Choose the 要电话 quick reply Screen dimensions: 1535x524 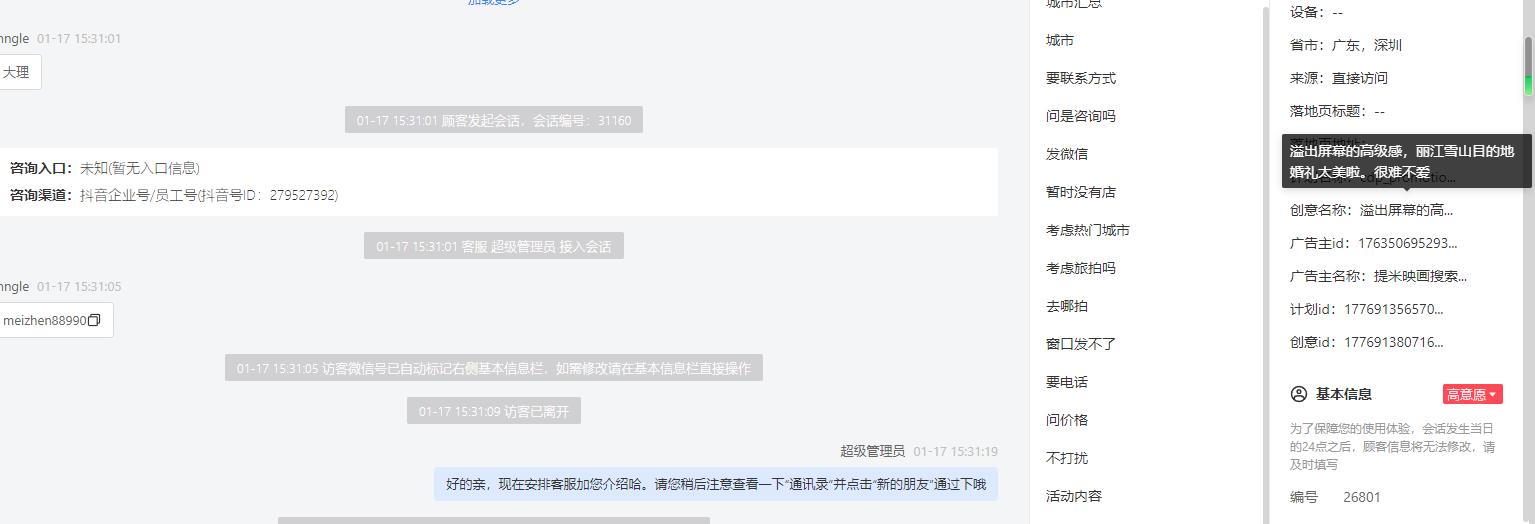coord(1067,382)
